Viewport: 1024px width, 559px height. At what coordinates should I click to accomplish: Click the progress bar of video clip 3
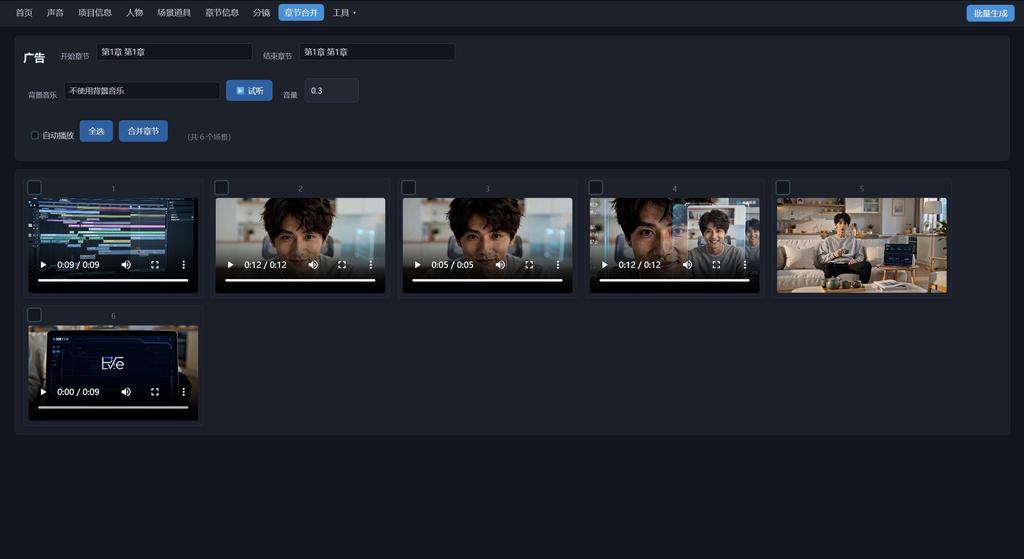(x=487, y=280)
